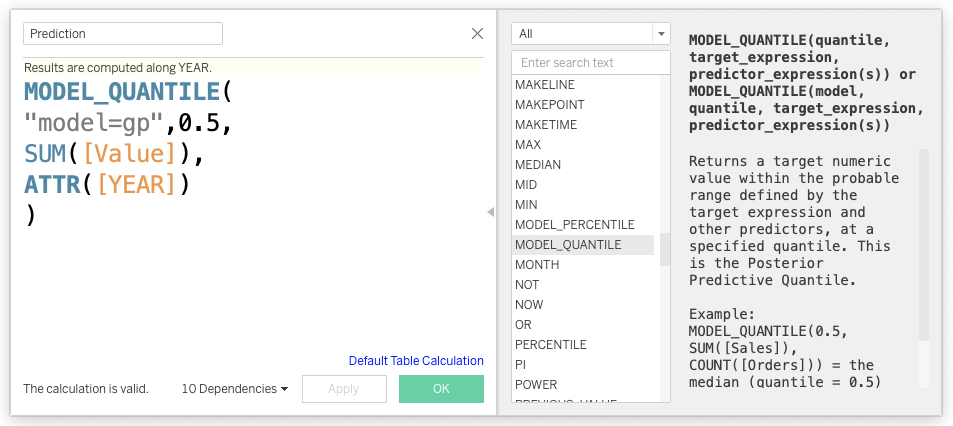Pick the MEDIAN function entry
Image resolution: width=953 pixels, height=426 pixels.
coord(538,165)
